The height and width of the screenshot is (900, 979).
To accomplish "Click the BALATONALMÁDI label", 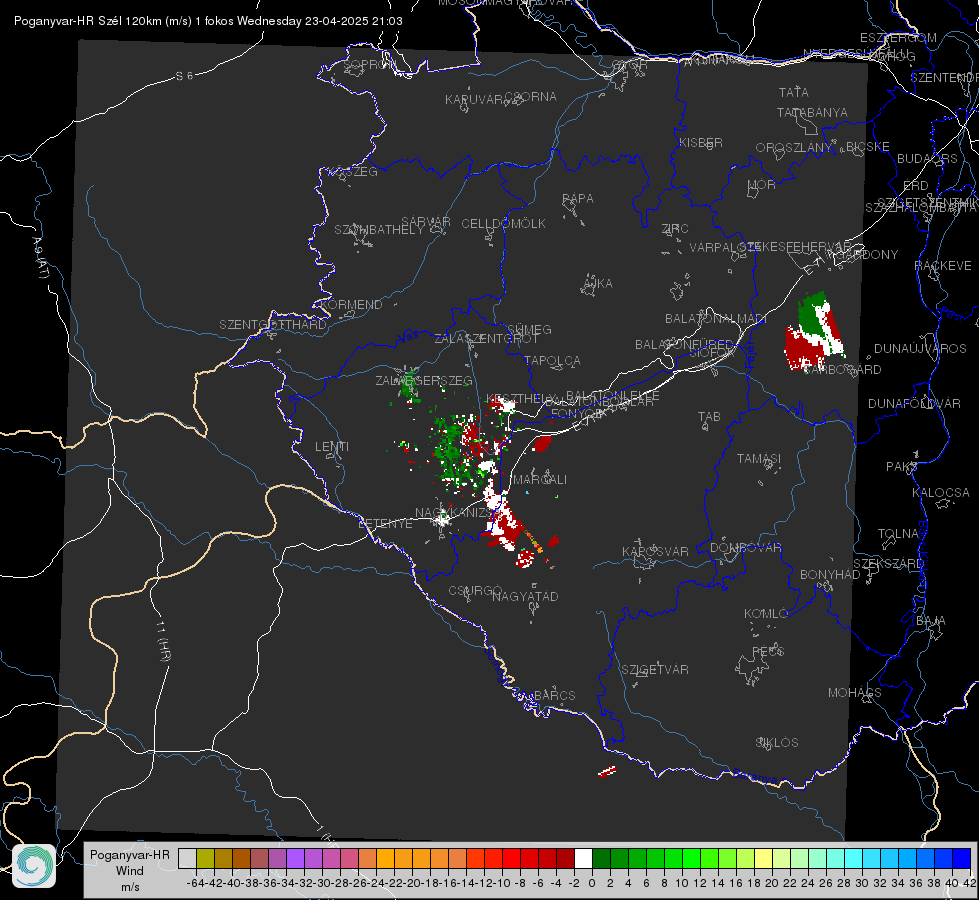I will pyautogui.click(x=715, y=319).
